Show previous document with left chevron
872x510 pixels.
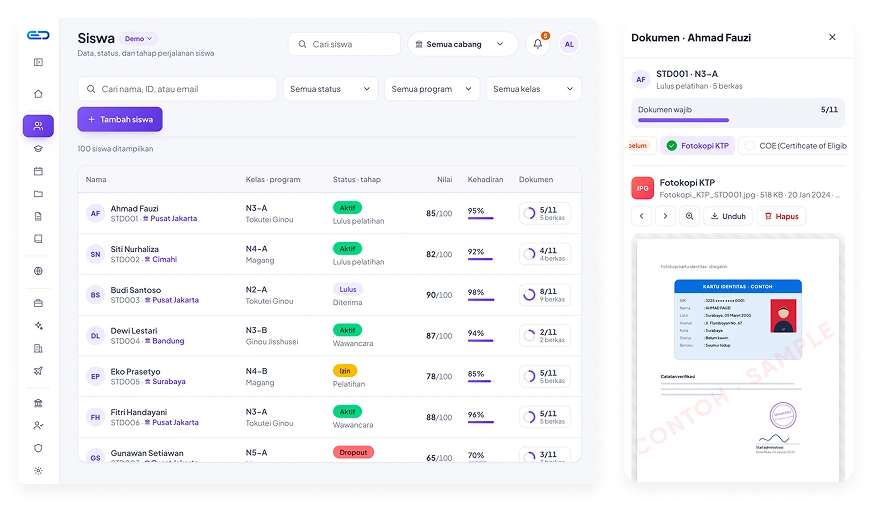[x=642, y=216]
